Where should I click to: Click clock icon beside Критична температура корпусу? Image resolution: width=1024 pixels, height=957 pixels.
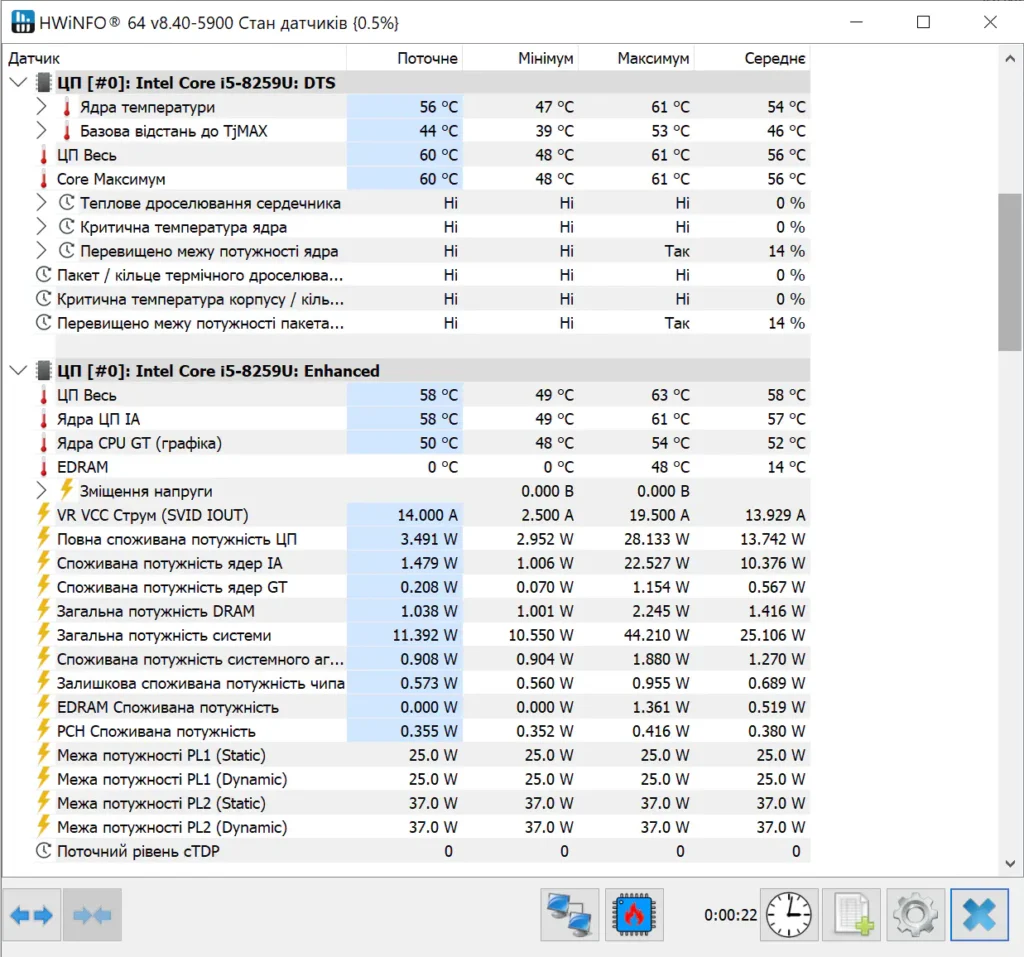point(44,299)
